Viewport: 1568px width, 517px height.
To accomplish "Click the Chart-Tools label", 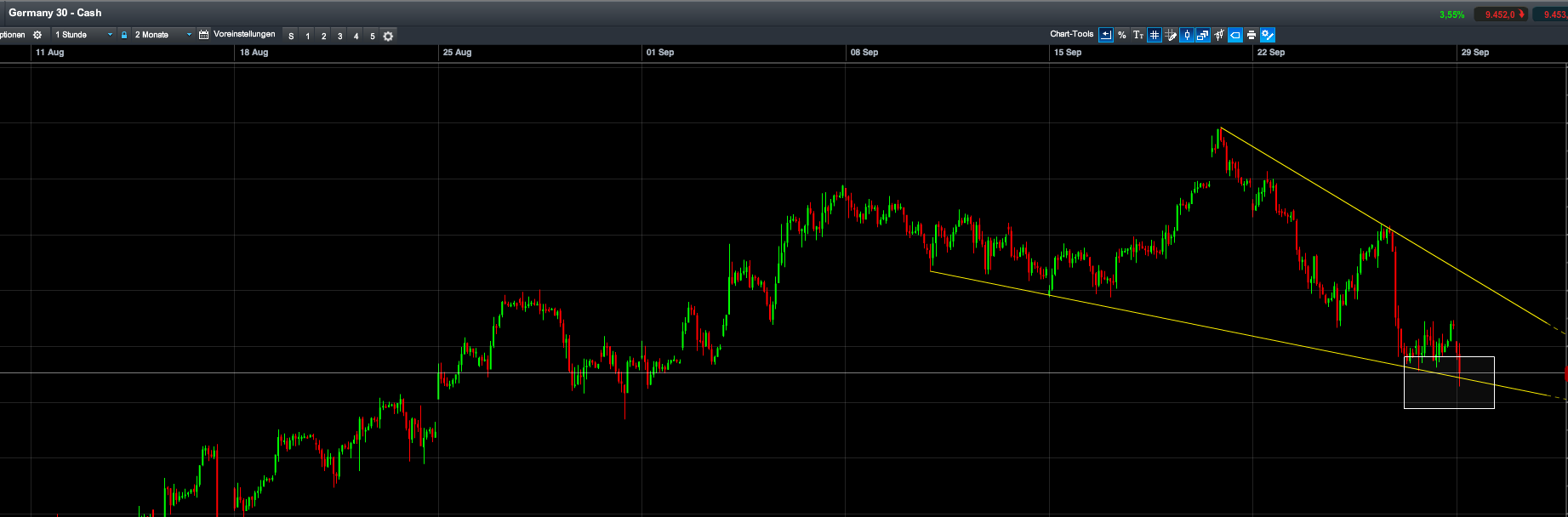I will [1072, 34].
